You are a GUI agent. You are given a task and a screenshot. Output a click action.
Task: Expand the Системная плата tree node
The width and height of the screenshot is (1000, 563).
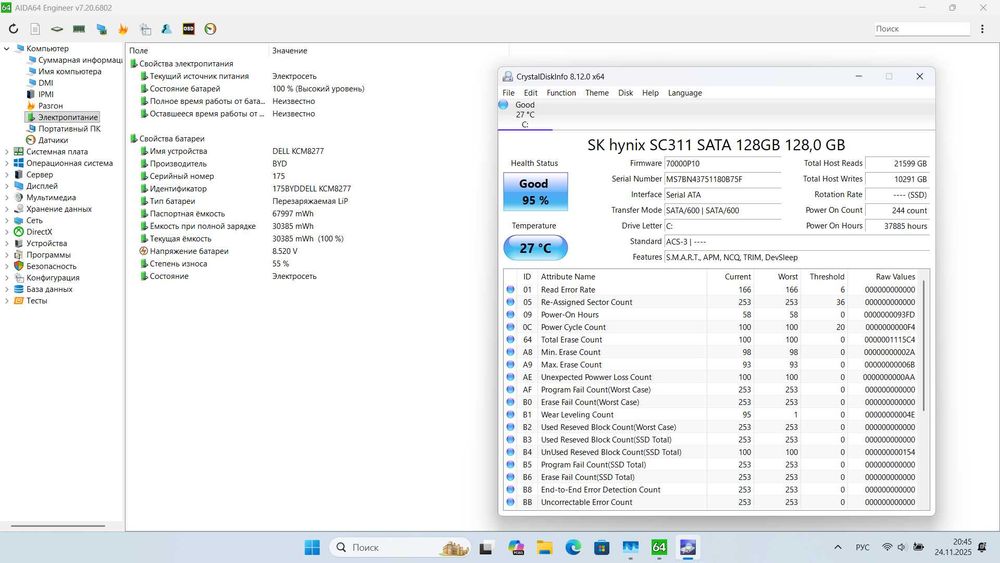(x=7, y=152)
